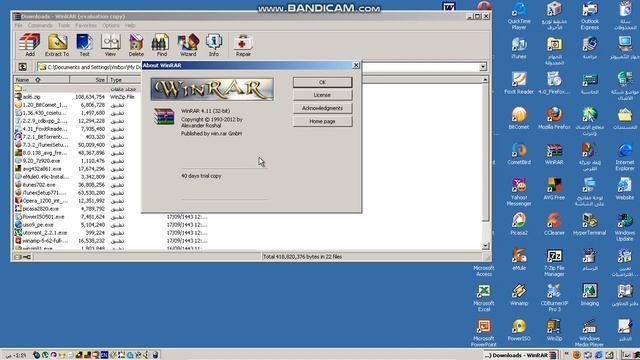Click the file list scrollbar up arrow
Viewport: 640px width, 360px height.
click(485, 80)
